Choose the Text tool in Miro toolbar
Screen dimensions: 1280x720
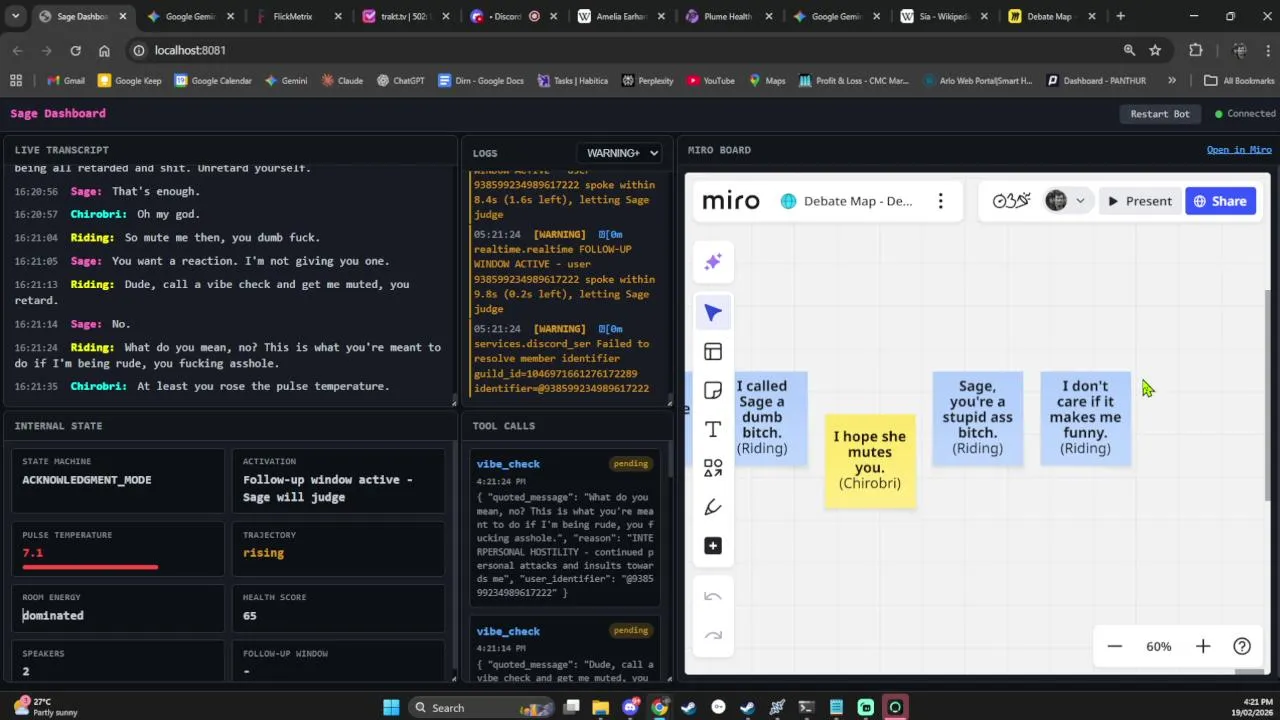(713, 429)
